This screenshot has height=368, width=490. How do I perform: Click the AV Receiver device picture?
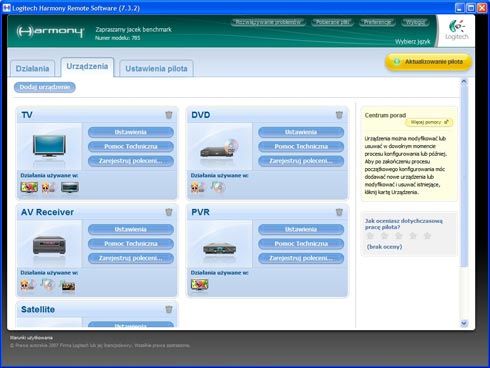point(49,245)
